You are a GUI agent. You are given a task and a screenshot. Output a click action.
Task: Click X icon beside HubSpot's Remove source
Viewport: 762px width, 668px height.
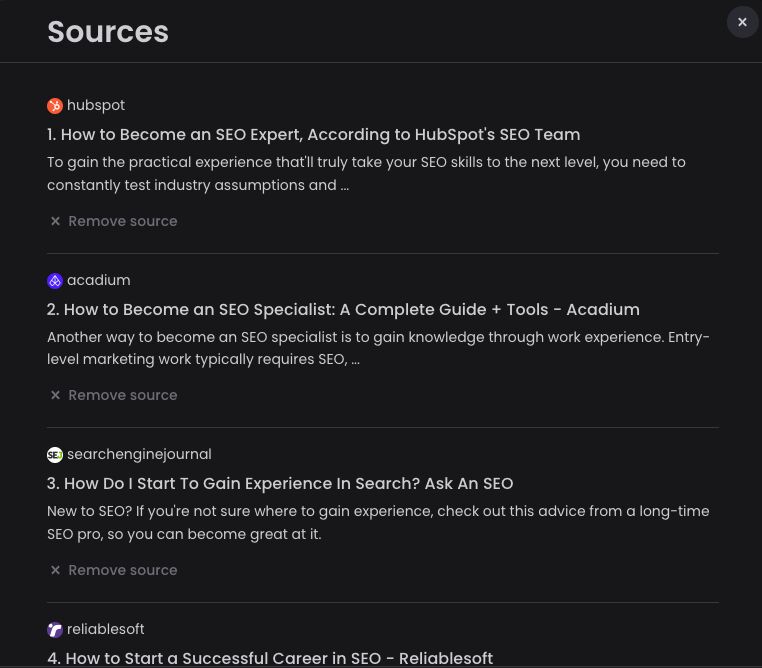(x=56, y=221)
